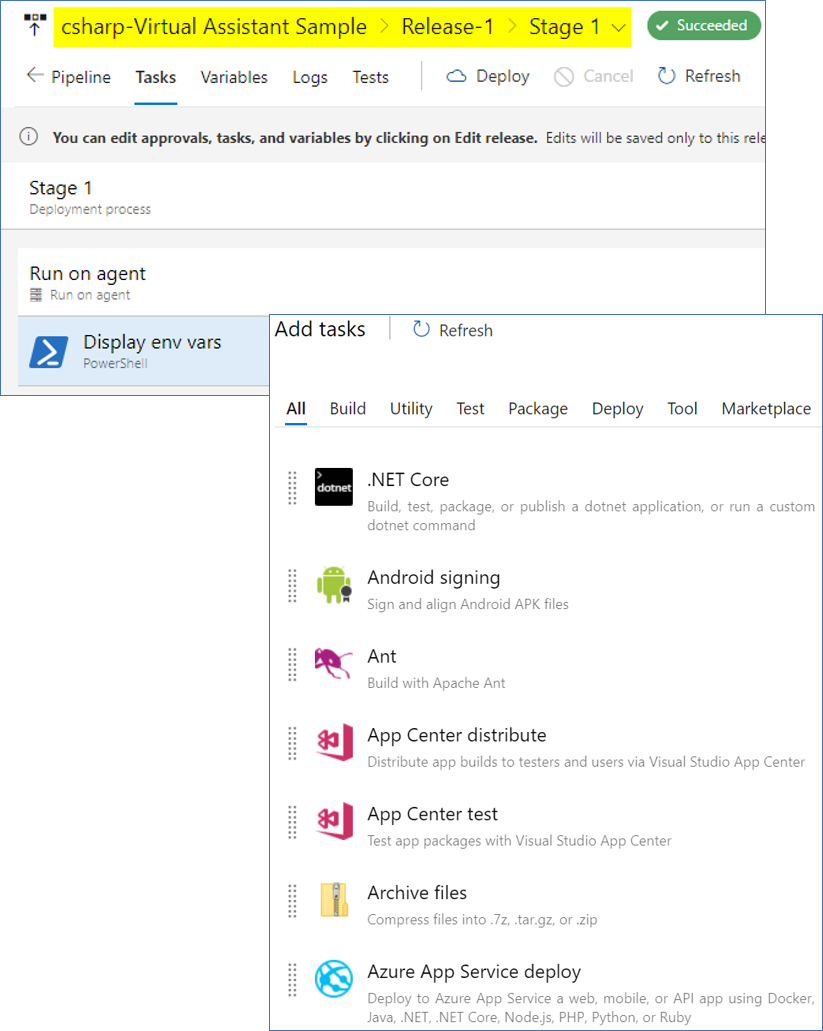View the Tool category tab
The height and width of the screenshot is (1031, 823).
pyautogui.click(x=682, y=408)
